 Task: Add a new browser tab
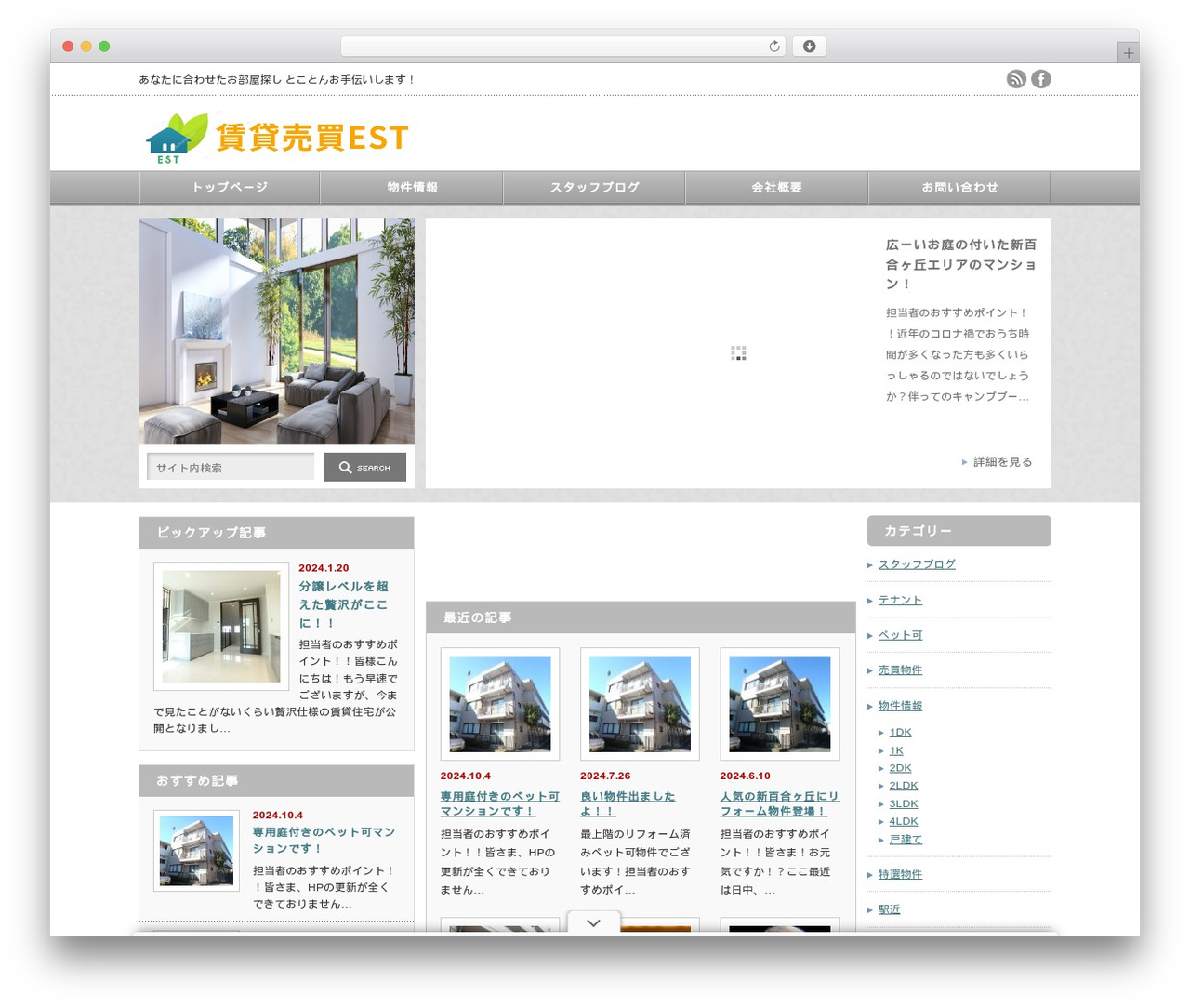[1128, 53]
